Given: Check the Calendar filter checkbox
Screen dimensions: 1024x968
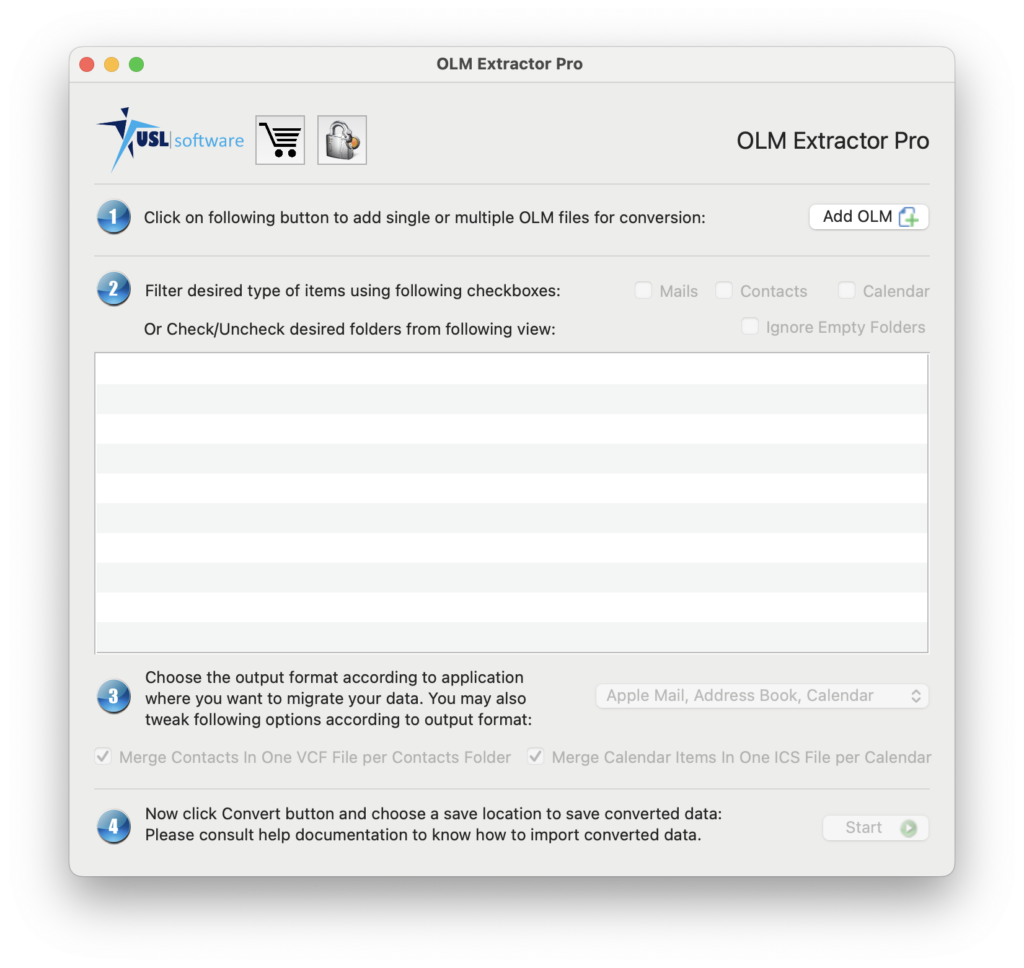Looking at the screenshot, I should tap(847, 291).
